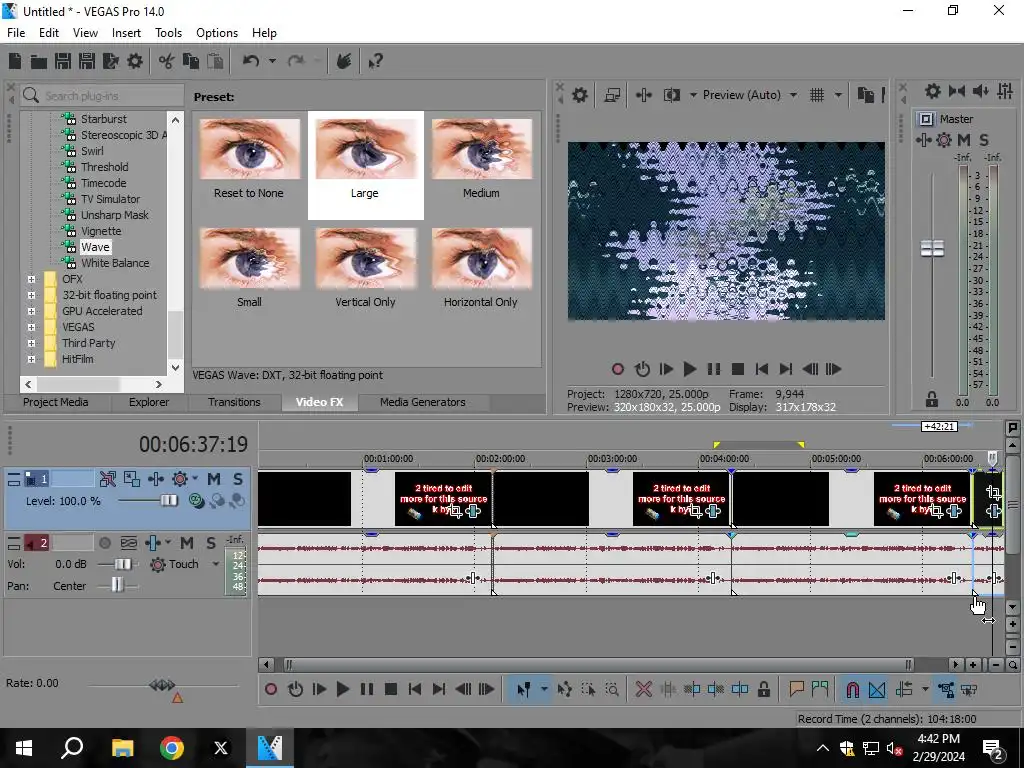Click Preview on External Monitor icon
Image resolution: width=1024 pixels, height=768 pixels.
[612, 95]
